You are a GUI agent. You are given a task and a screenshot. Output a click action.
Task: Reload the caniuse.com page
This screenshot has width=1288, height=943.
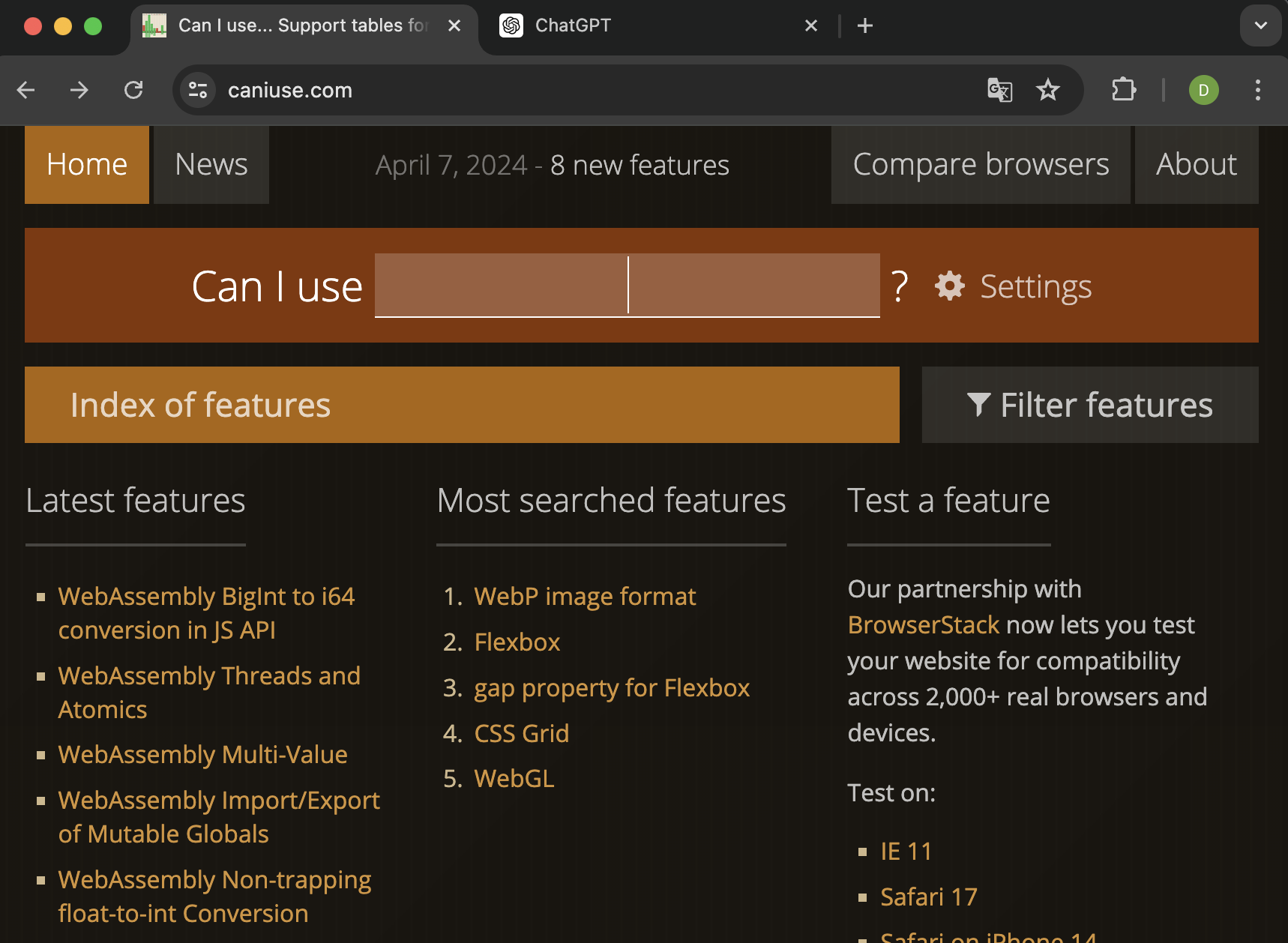[x=133, y=91]
